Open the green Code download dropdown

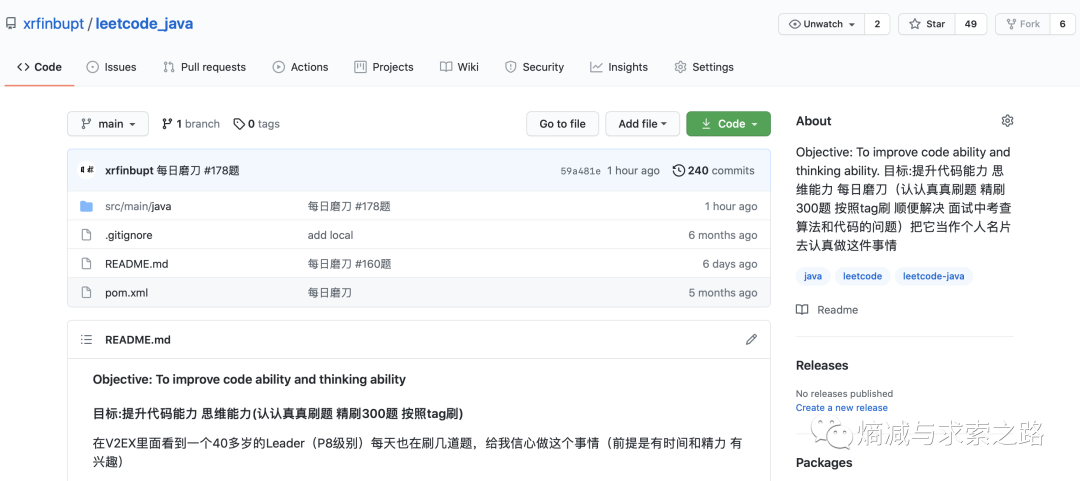coord(728,124)
